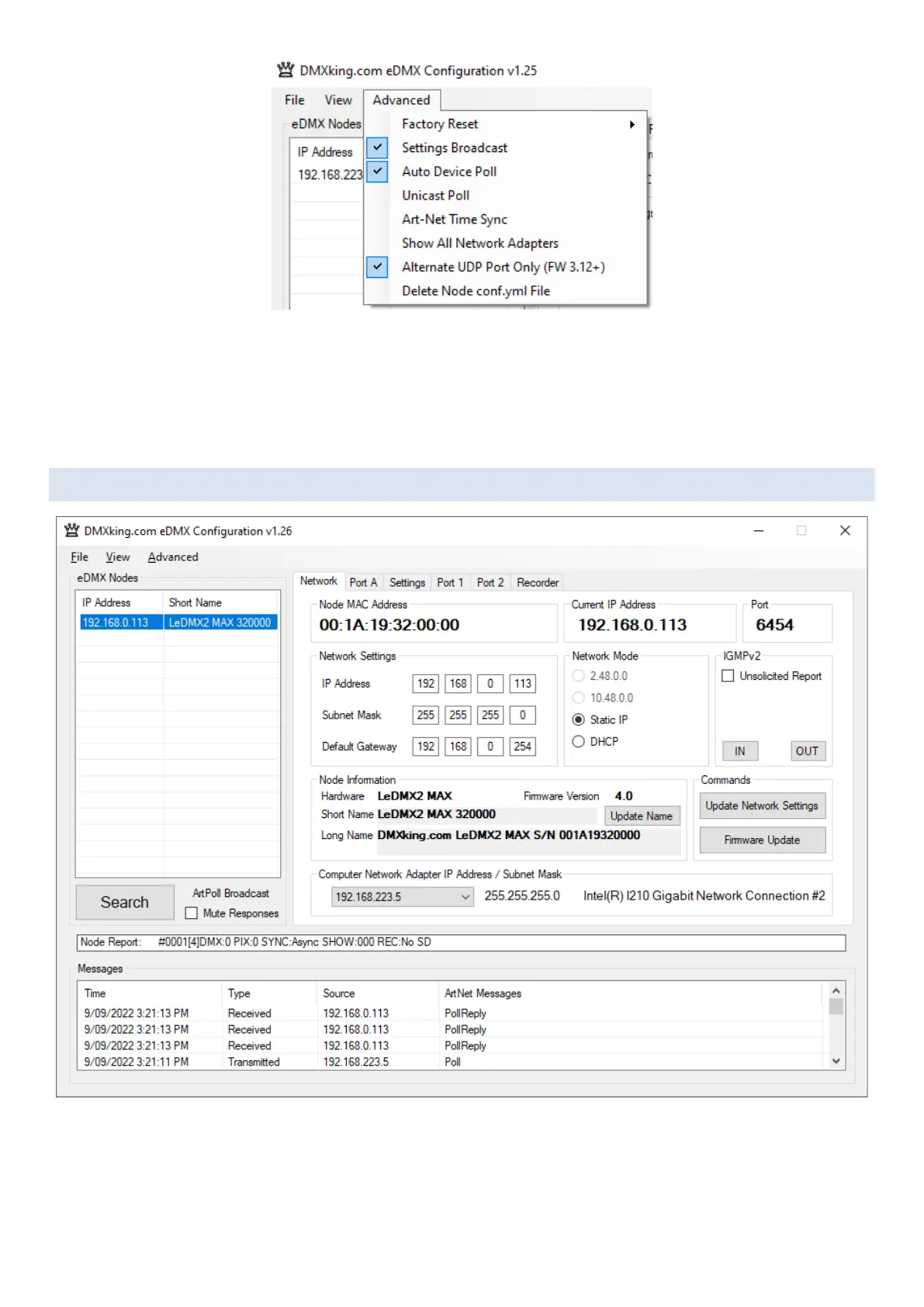The image size is (924, 1307).
Task: Enable the Unsolicited Report checkbox
Action: point(728,676)
